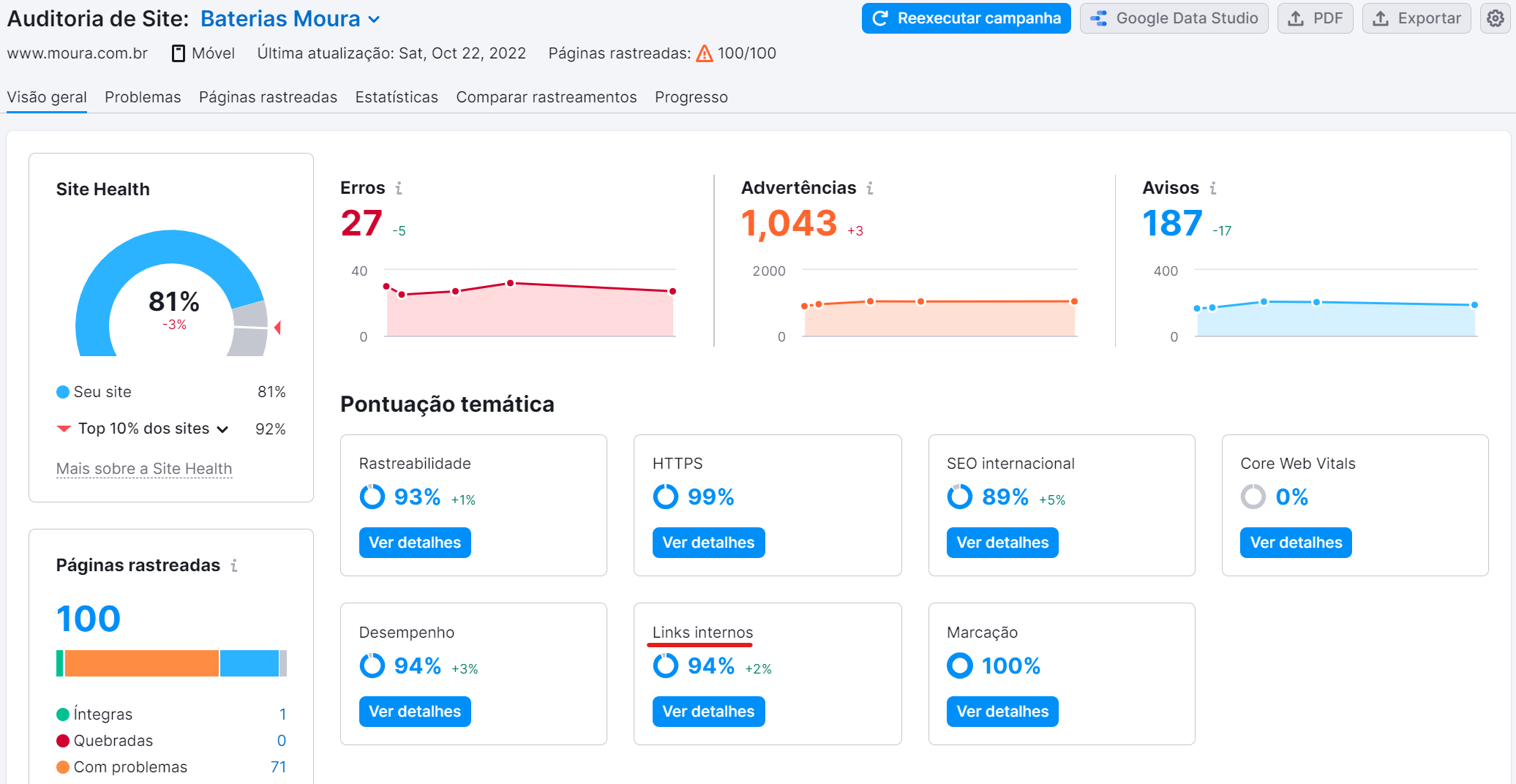The width and height of the screenshot is (1516, 784).
Task: Click the Reexecutar campanha button
Action: click(965, 18)
